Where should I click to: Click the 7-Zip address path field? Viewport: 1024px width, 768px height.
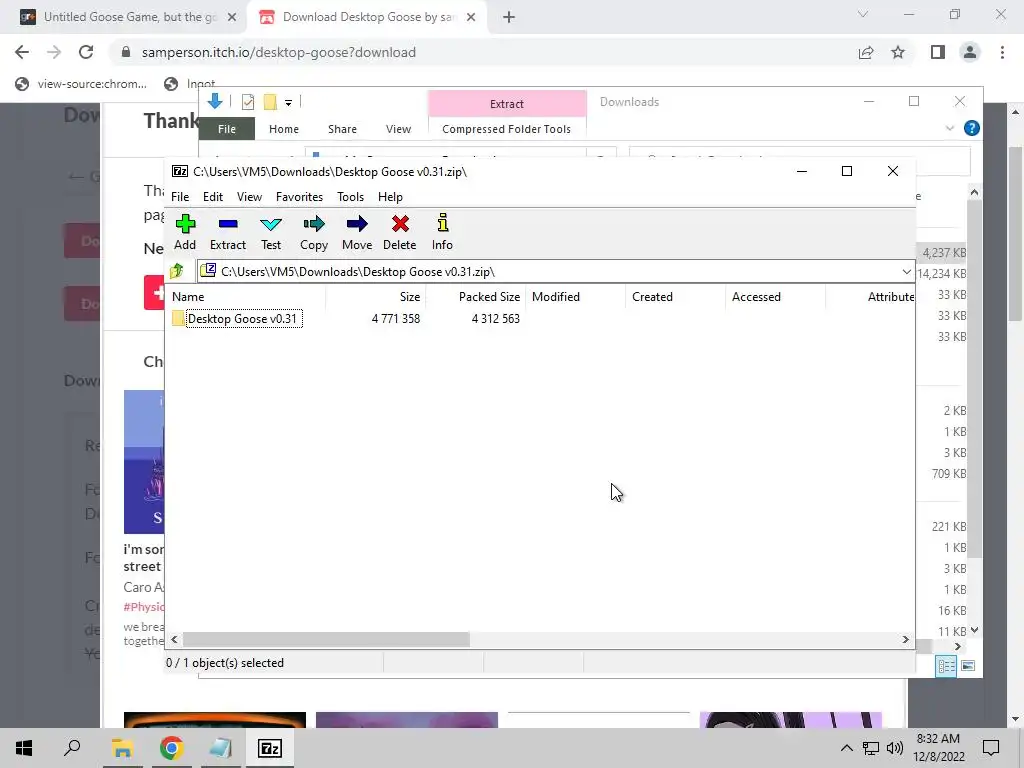point(549,272)
